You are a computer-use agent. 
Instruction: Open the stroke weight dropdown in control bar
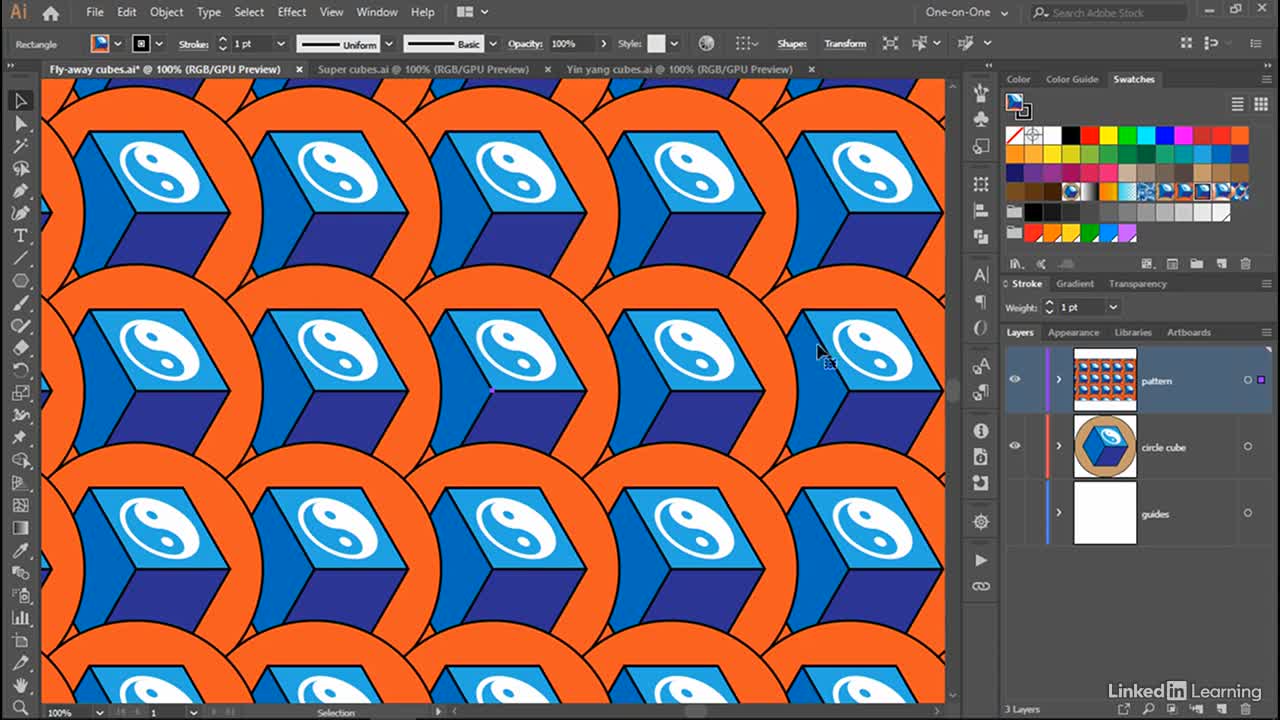point(280,44)
